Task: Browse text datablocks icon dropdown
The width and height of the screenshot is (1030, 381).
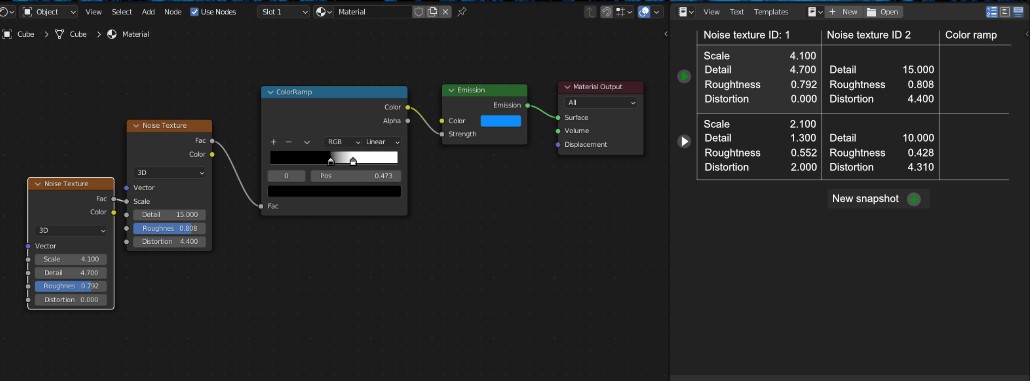Action: pos(815,12)
